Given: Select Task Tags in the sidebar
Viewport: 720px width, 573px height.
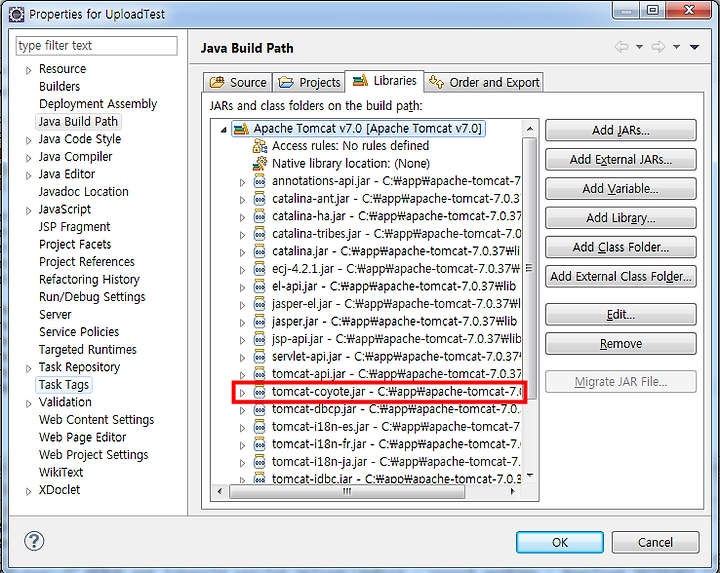Looking at the screenshot, I should tap(64, 385).
